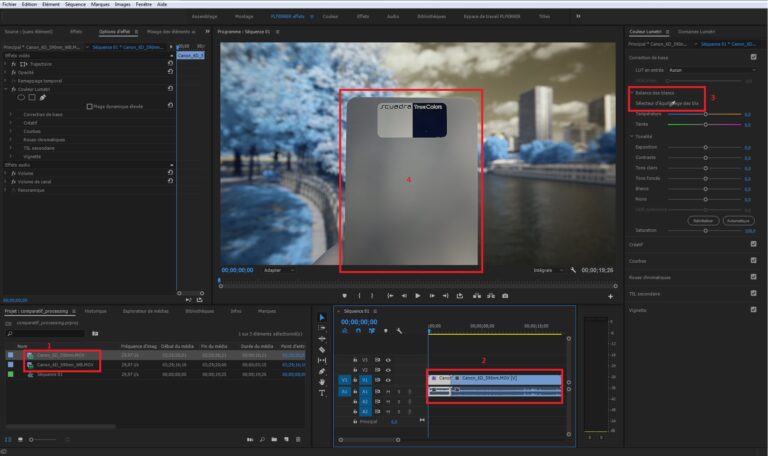Expand Roues chromatiques in effect options
768x456 pixels.
click(11, 140)
